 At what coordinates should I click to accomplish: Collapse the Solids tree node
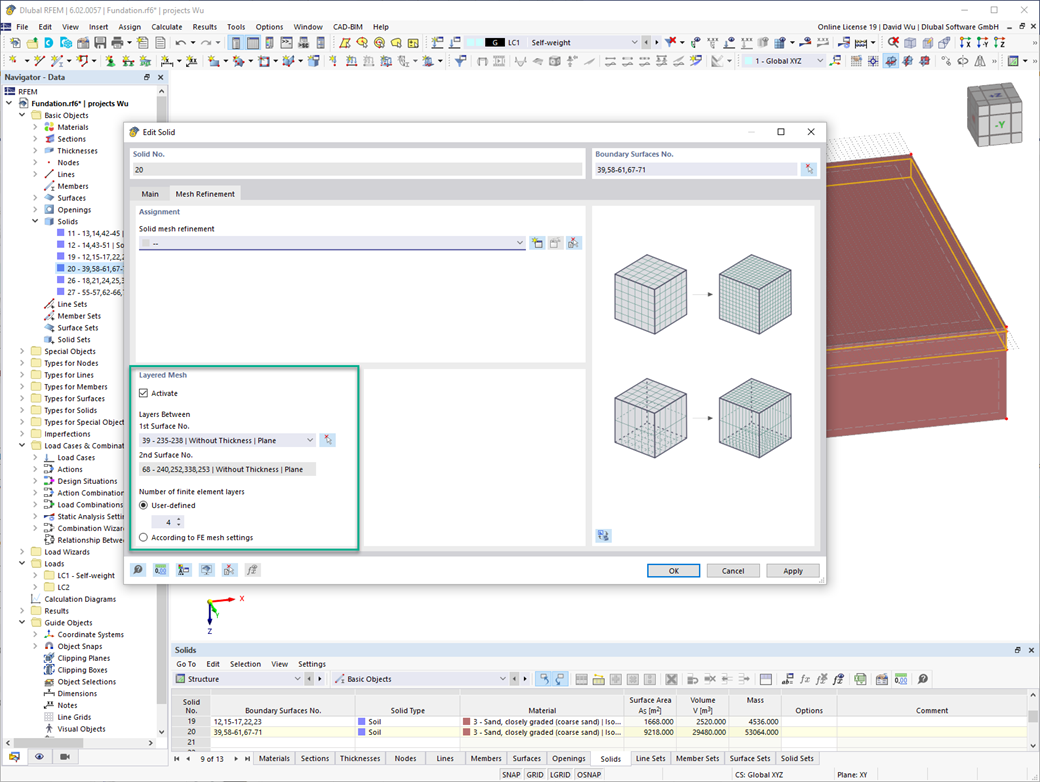coord(35,222)
